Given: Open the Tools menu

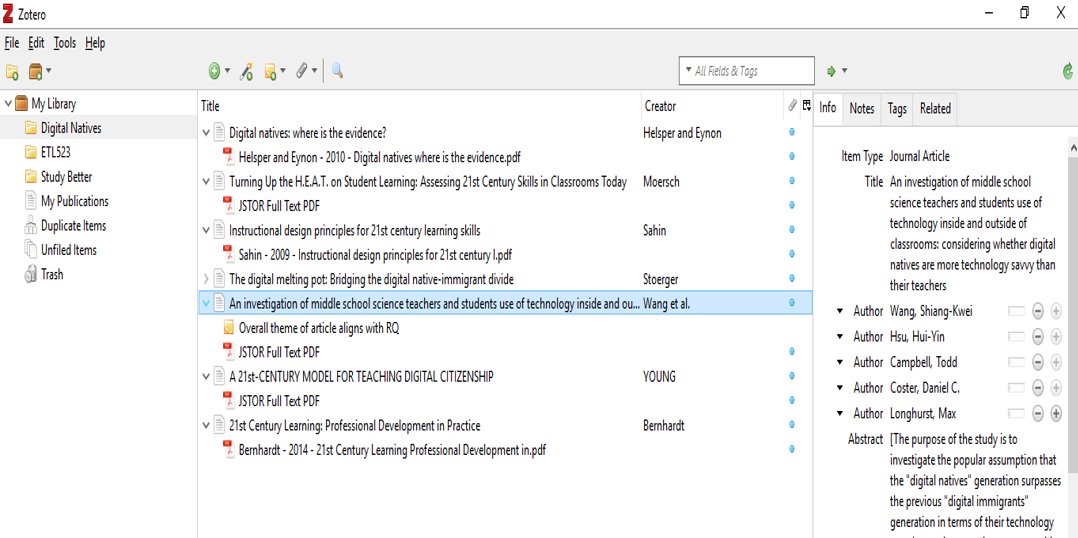Looking at the screenshot, I should click(x=65, y=43).
